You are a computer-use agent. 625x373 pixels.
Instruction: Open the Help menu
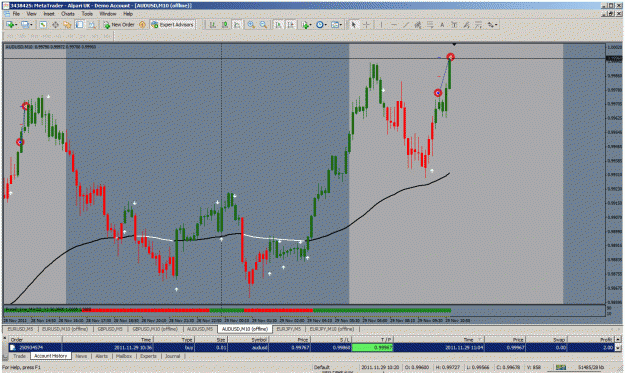pos(128,14)
